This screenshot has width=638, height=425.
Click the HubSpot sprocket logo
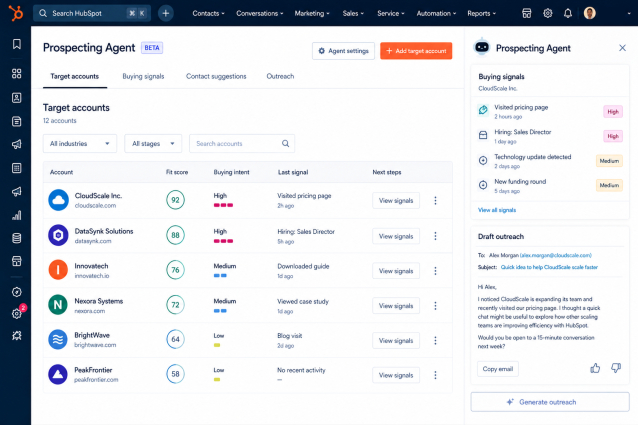[x=16, y=13]
